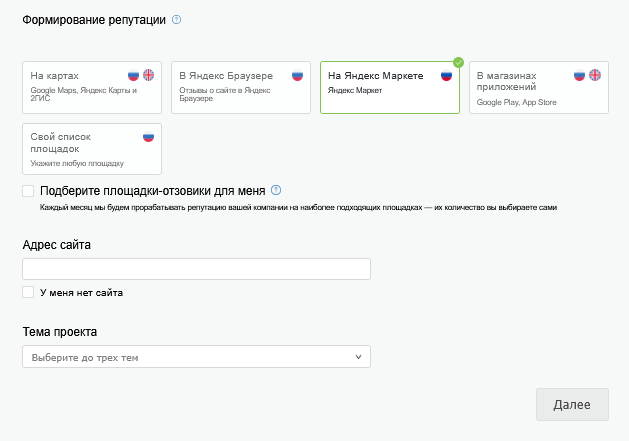The width and height of the screenshot is (629, 441).
Task: Enable the Подберите площадки-отзовики для меня checkbox
Action: point(28,191)
